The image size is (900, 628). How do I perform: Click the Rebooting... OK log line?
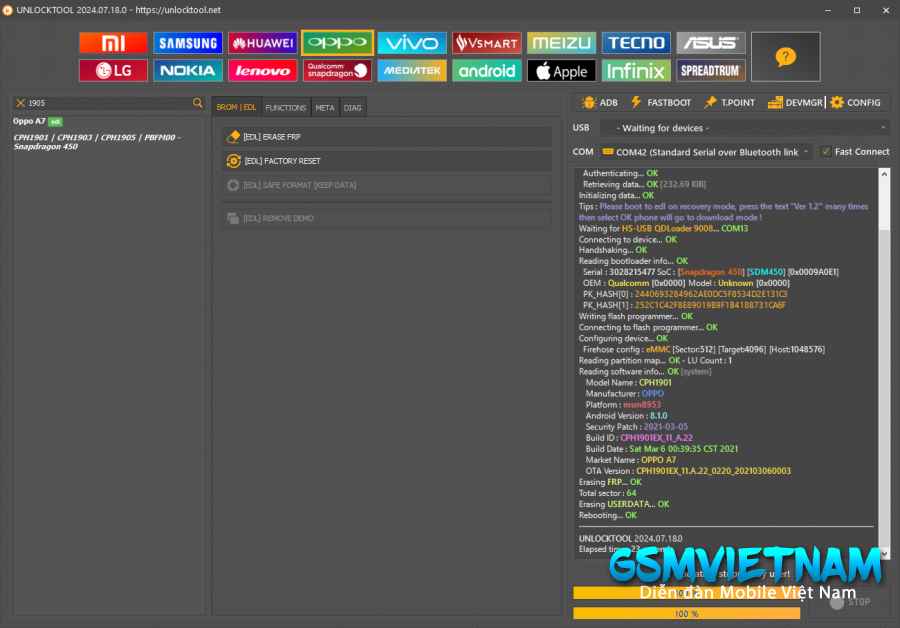tap(608, 515)
